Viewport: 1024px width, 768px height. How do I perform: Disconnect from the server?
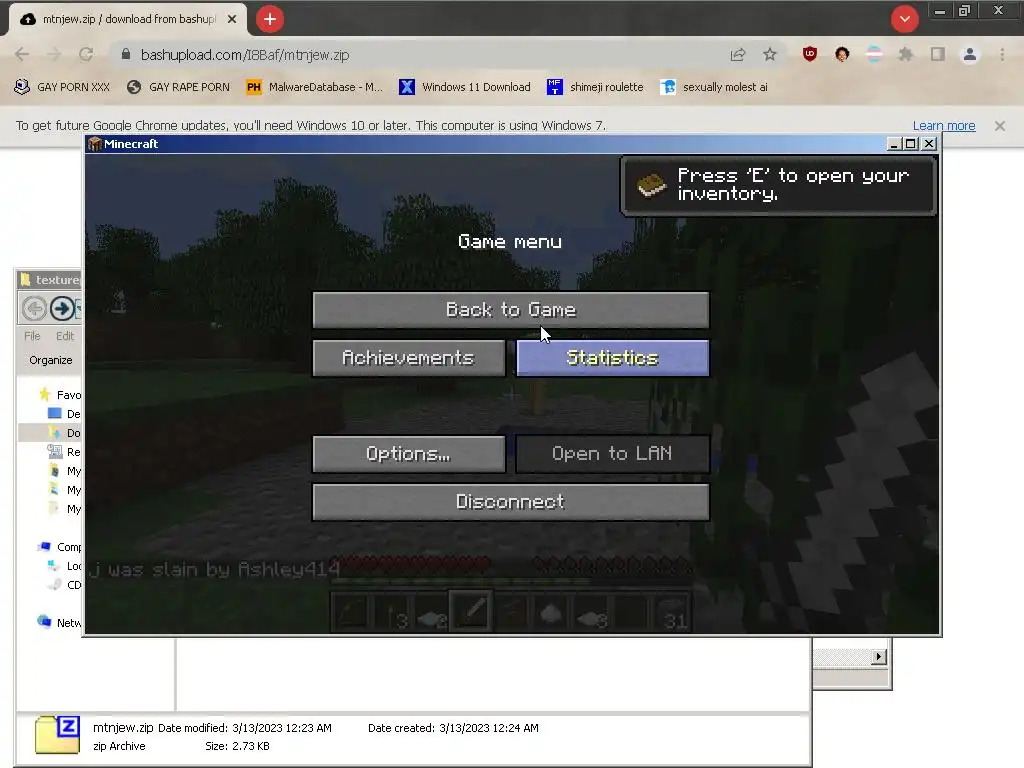pyautogui.click(x=511, y=502)
